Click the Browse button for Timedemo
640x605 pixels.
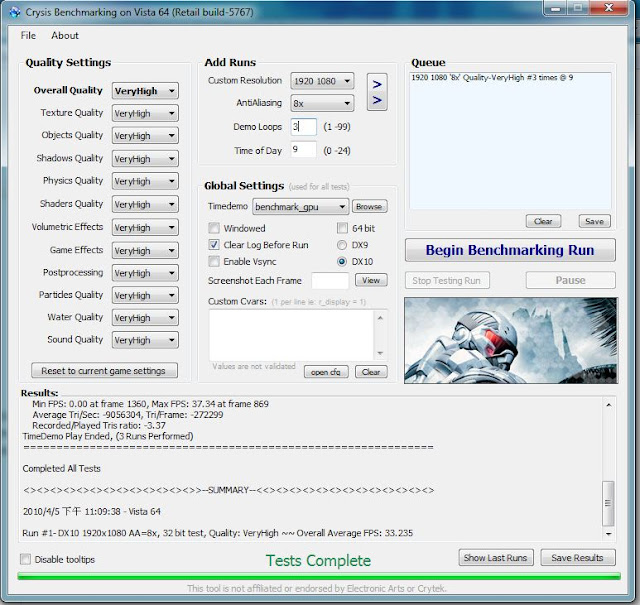click(369, 207)
